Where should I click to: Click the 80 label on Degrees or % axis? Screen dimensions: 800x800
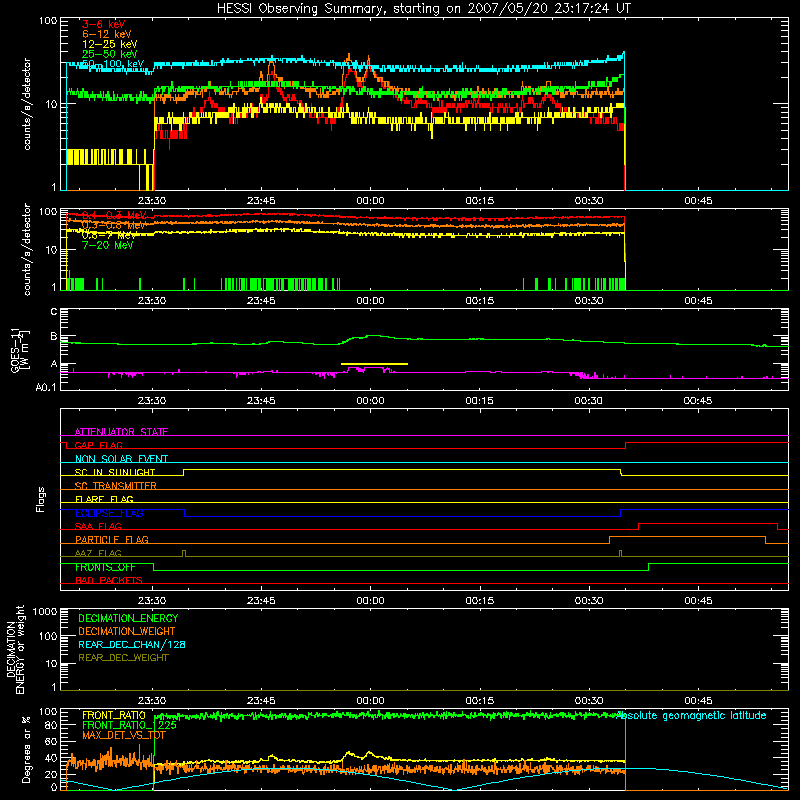[x=51, y=724]
